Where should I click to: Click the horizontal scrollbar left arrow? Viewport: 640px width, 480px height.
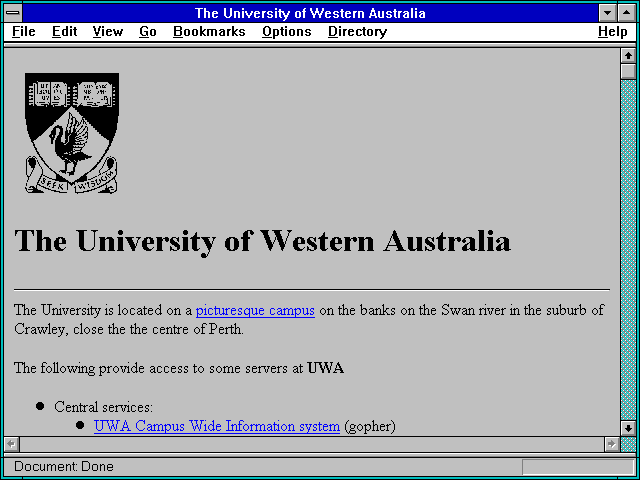(11, 444)
